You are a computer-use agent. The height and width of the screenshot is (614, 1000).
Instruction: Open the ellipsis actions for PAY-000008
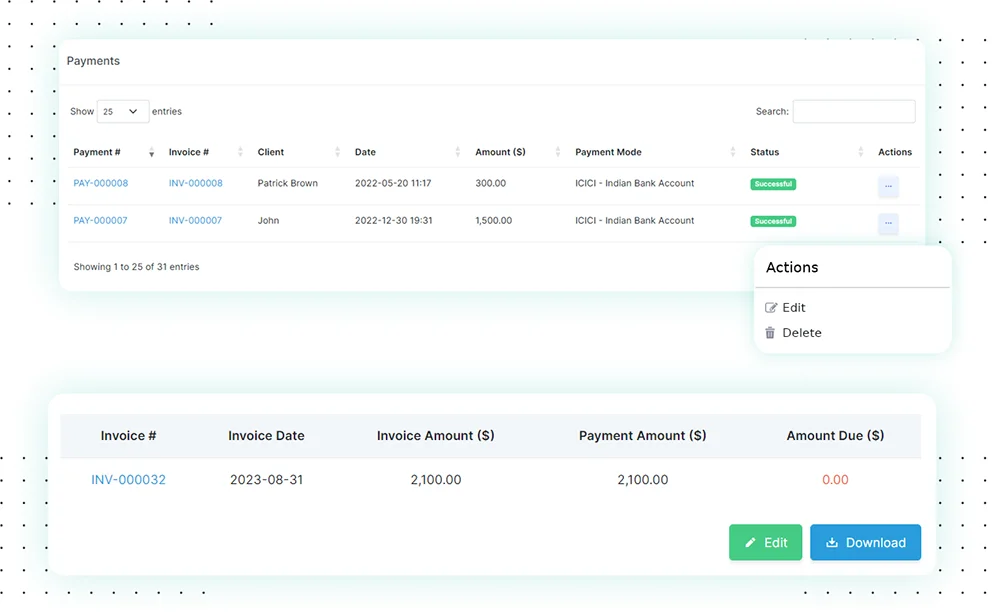tap(888, 184)
